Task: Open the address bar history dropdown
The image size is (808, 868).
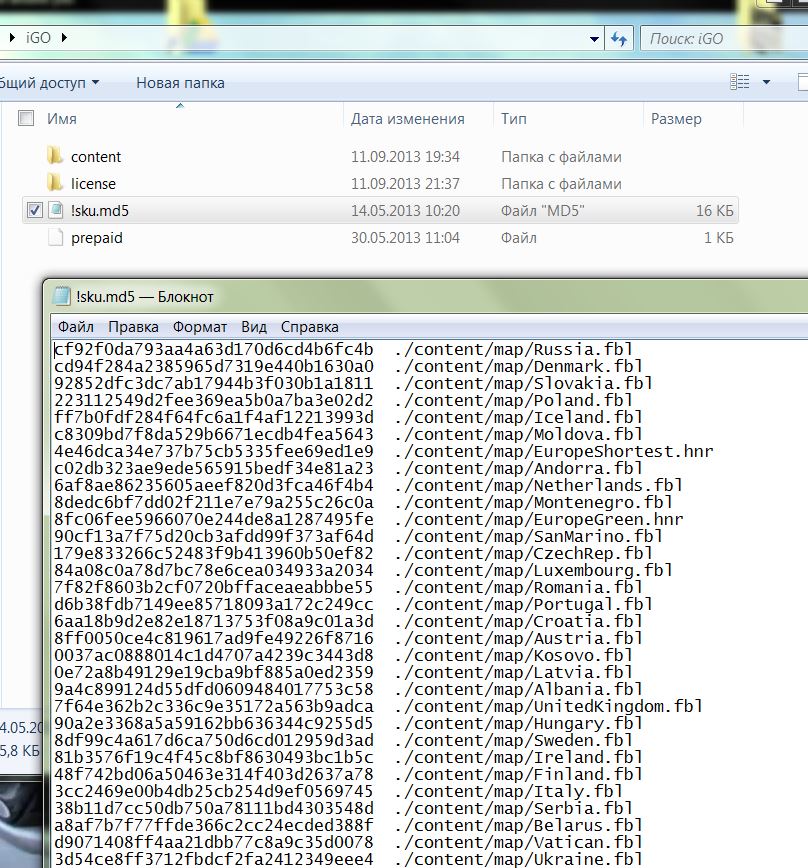Action: [x=594, y=38]
